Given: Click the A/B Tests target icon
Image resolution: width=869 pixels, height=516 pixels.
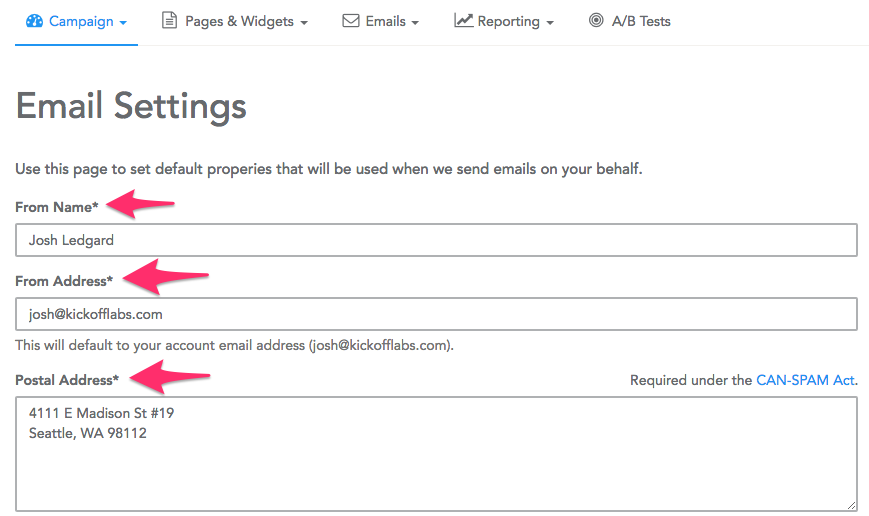Looking at the screenshot, I should tap(596, 21).
